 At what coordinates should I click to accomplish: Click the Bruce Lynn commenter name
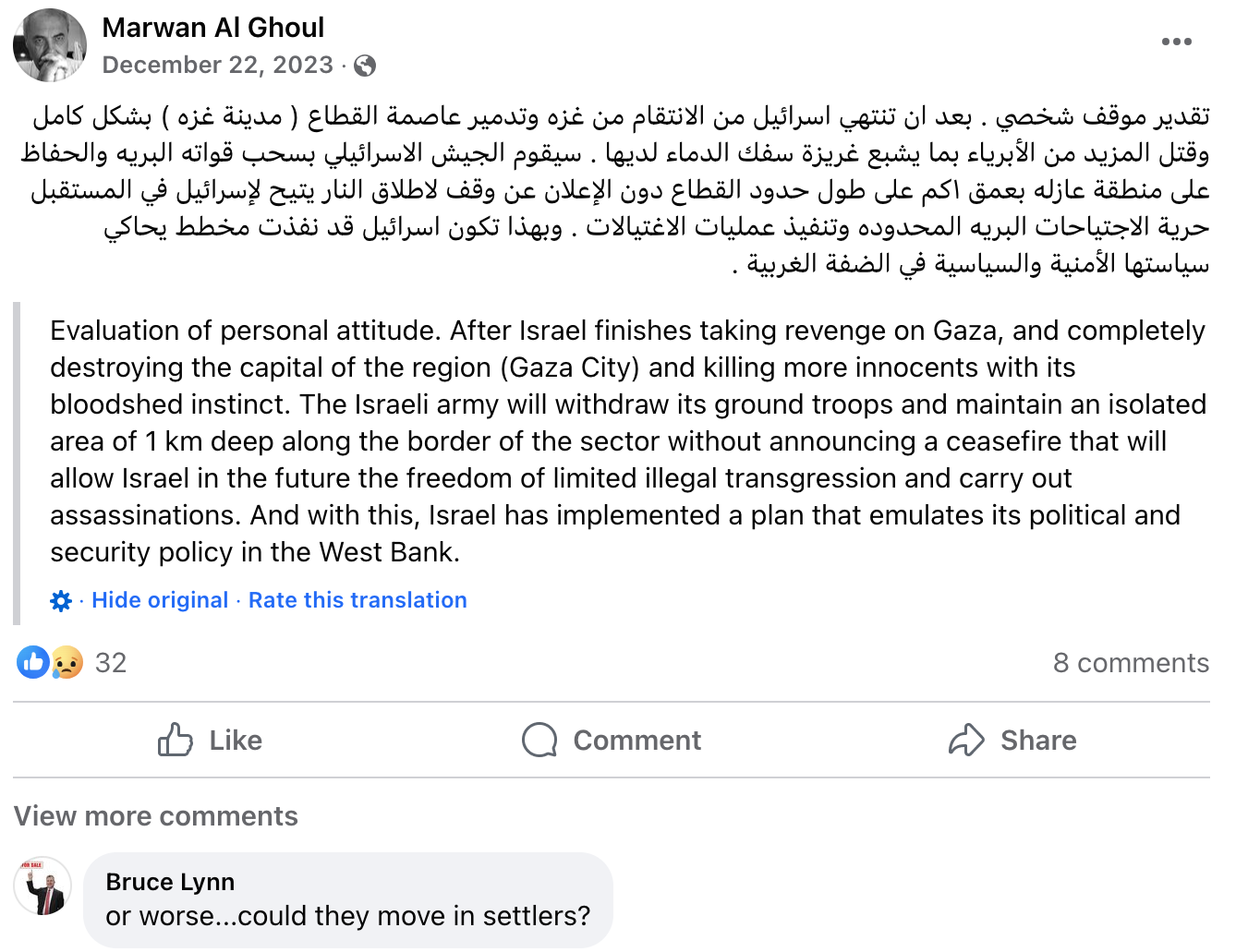(x=170, y=882)
